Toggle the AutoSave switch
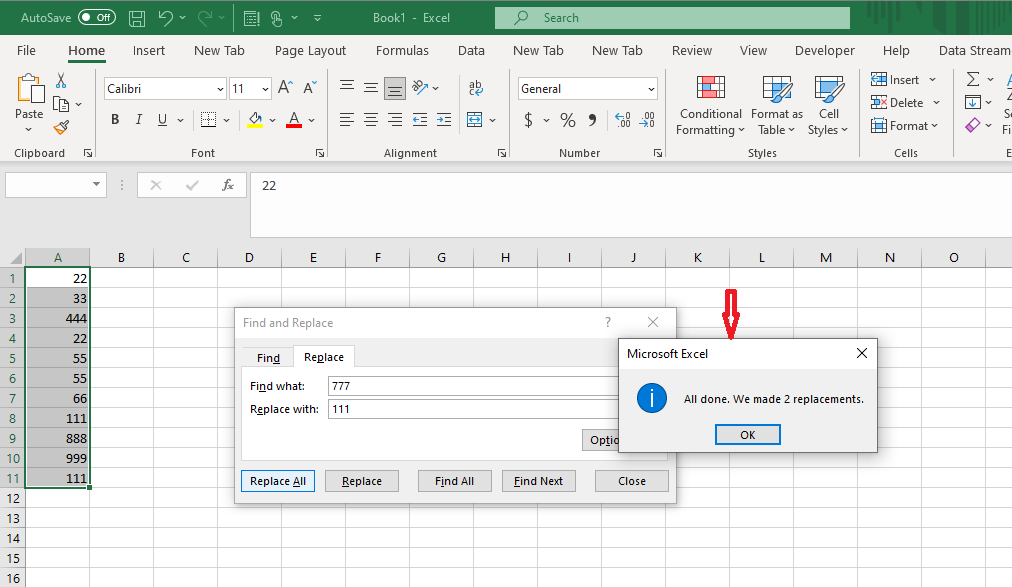This screenshot has width=1012, height=587. (97, 17)
